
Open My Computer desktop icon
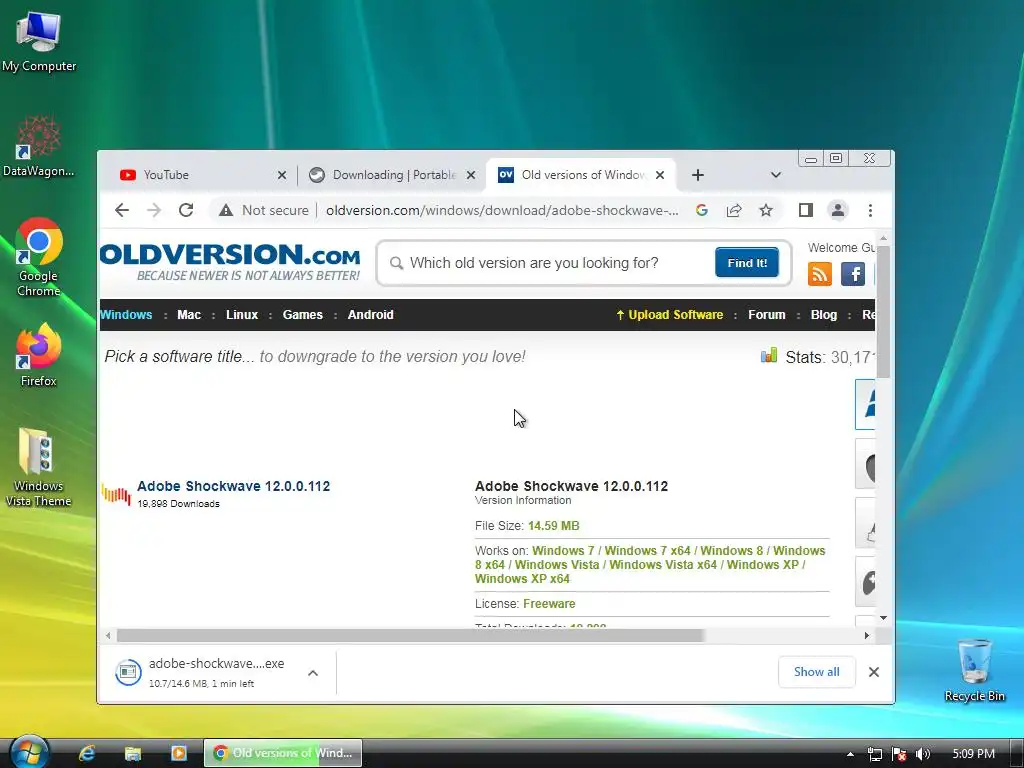pos(39,40)
